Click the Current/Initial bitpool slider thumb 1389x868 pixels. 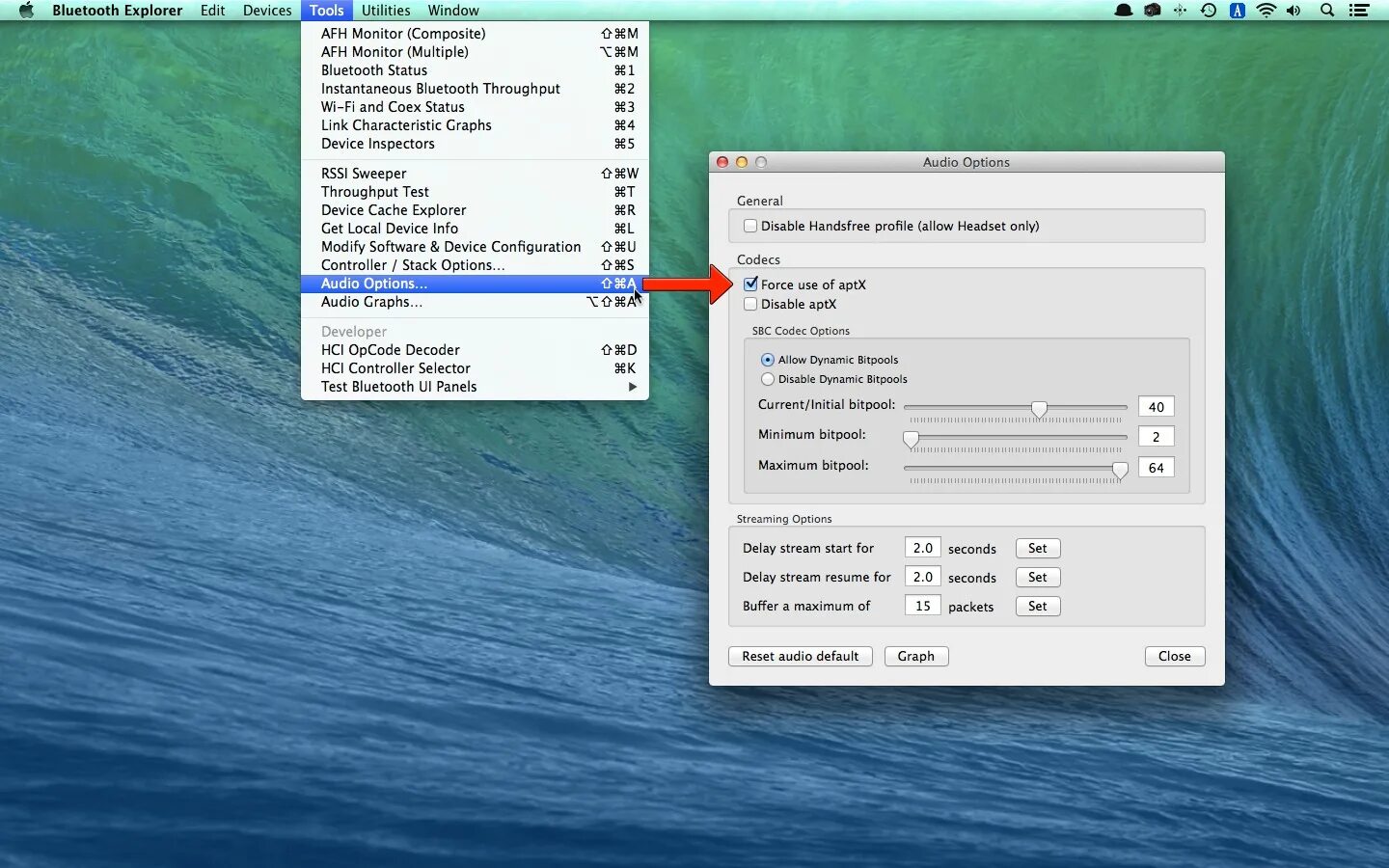1039,409
